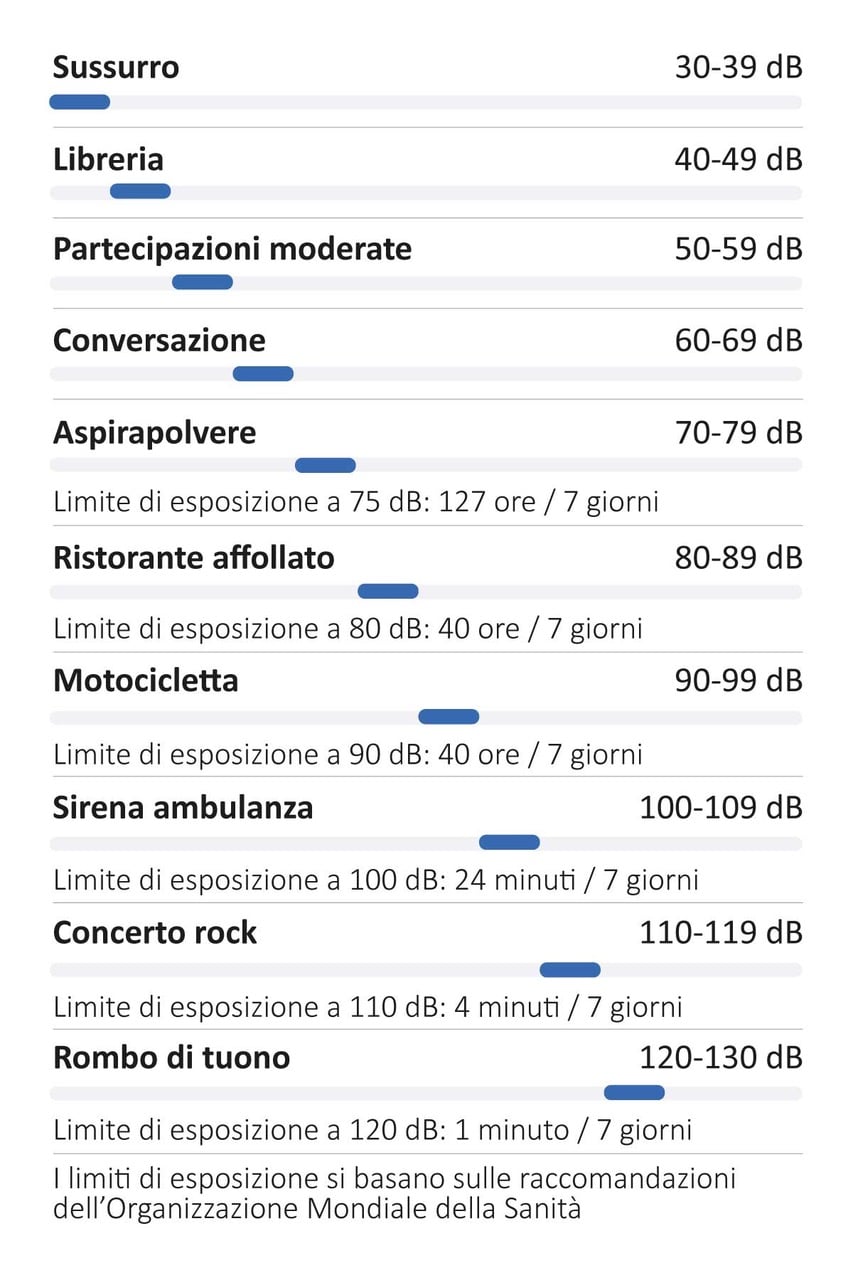Click the Concerto rock blue bar
The width and height of the screenshot is (853, 1280).
570,969
